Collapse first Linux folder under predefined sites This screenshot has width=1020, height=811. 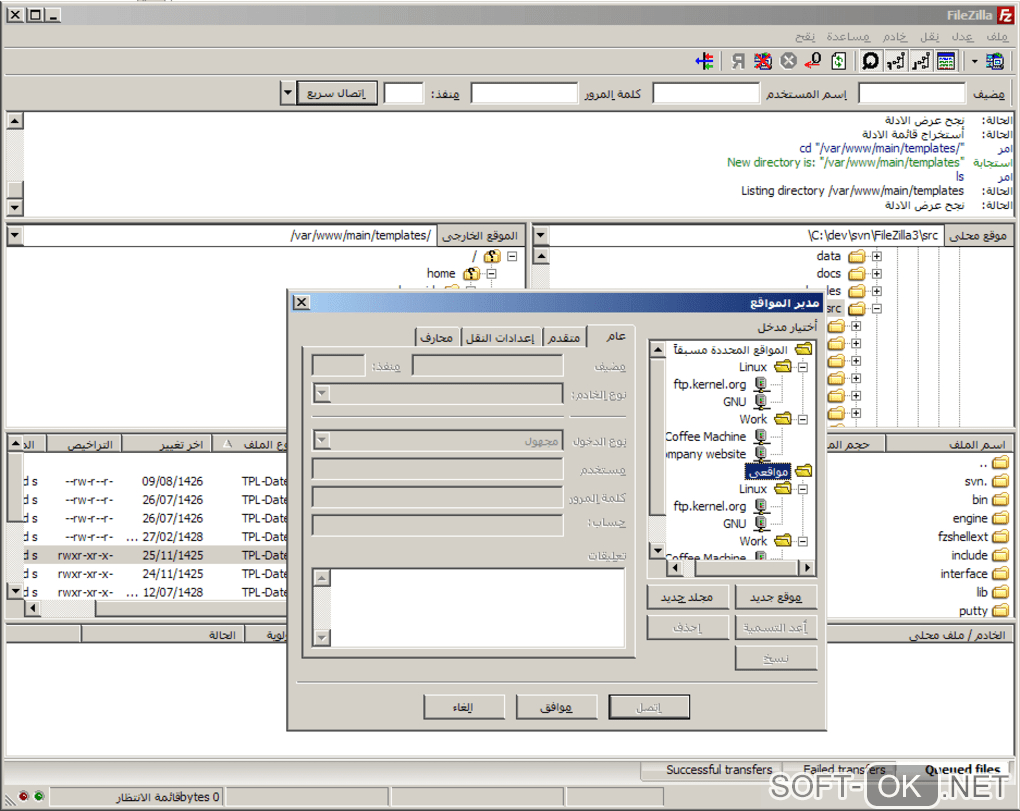(803, 367)
